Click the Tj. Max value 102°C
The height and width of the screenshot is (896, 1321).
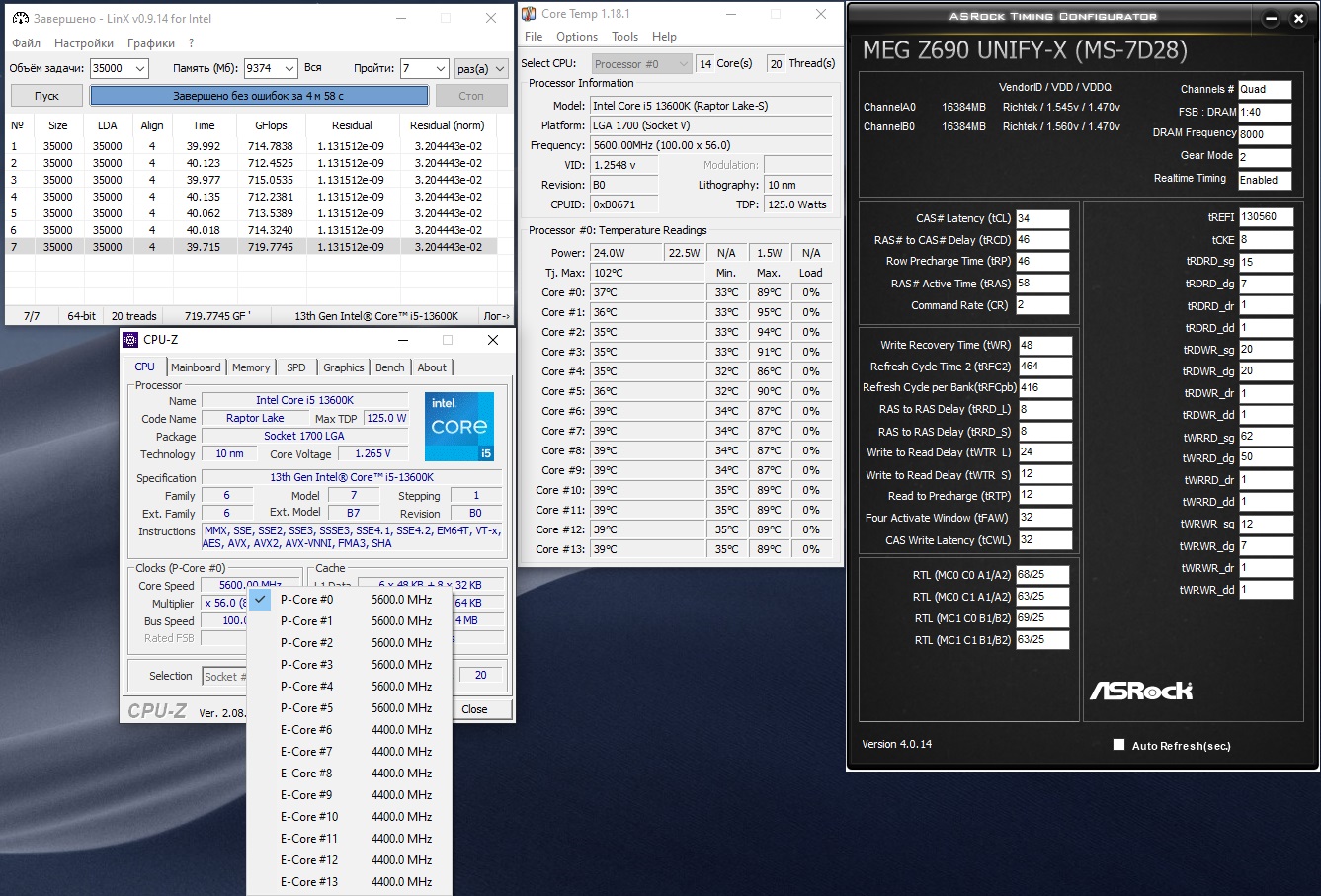648,273
